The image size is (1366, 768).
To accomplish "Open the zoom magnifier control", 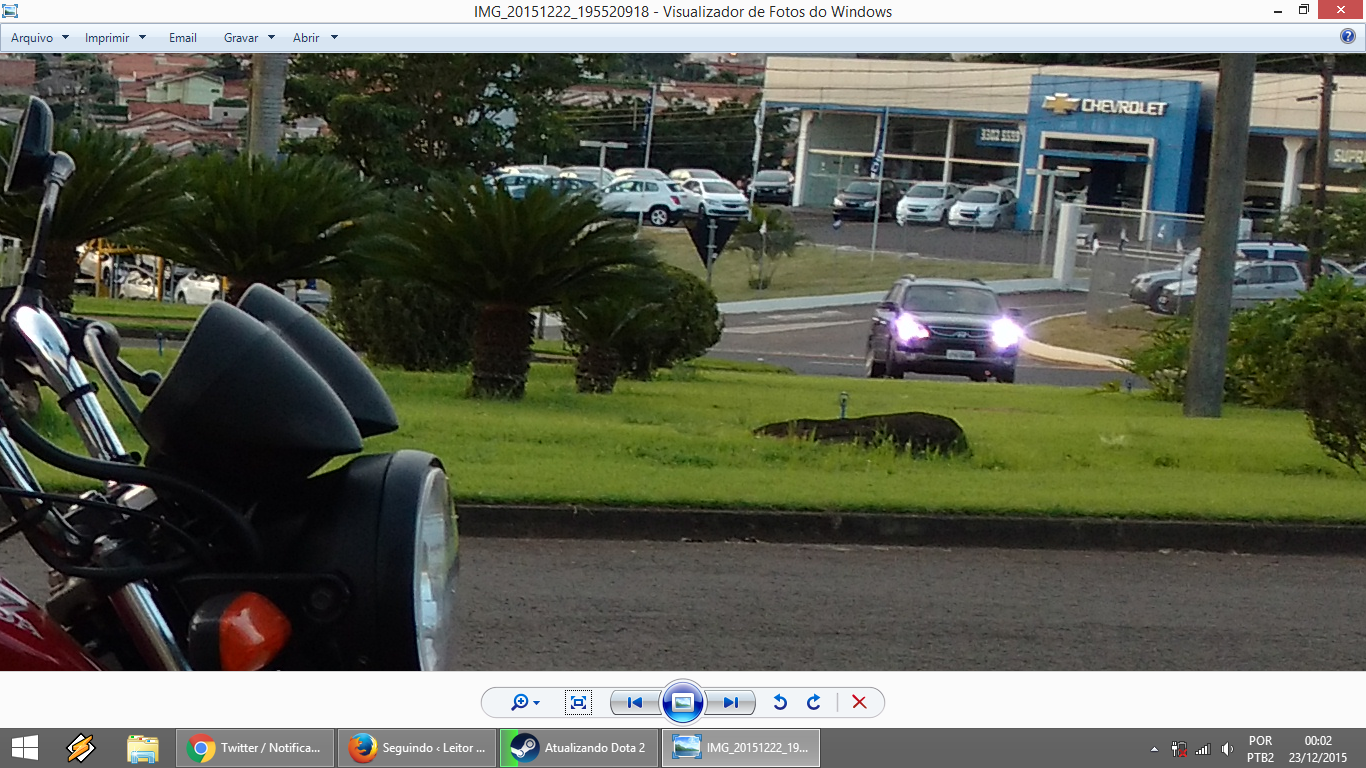I will (525, 702).
